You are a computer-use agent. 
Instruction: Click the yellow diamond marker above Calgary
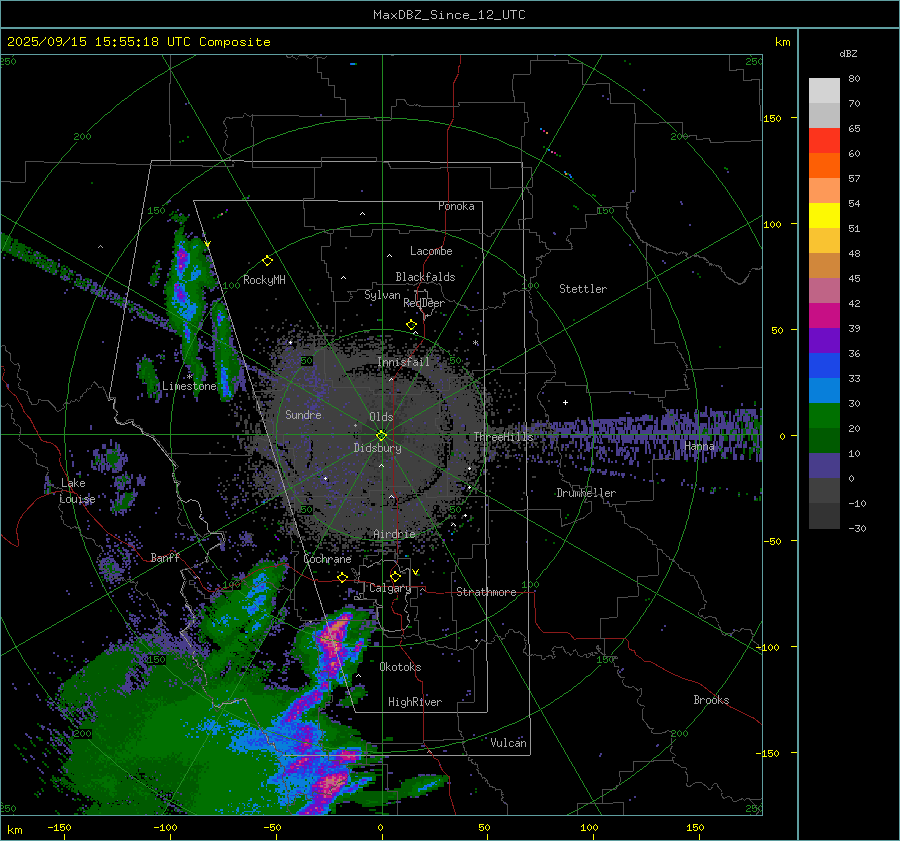(395, 576)
